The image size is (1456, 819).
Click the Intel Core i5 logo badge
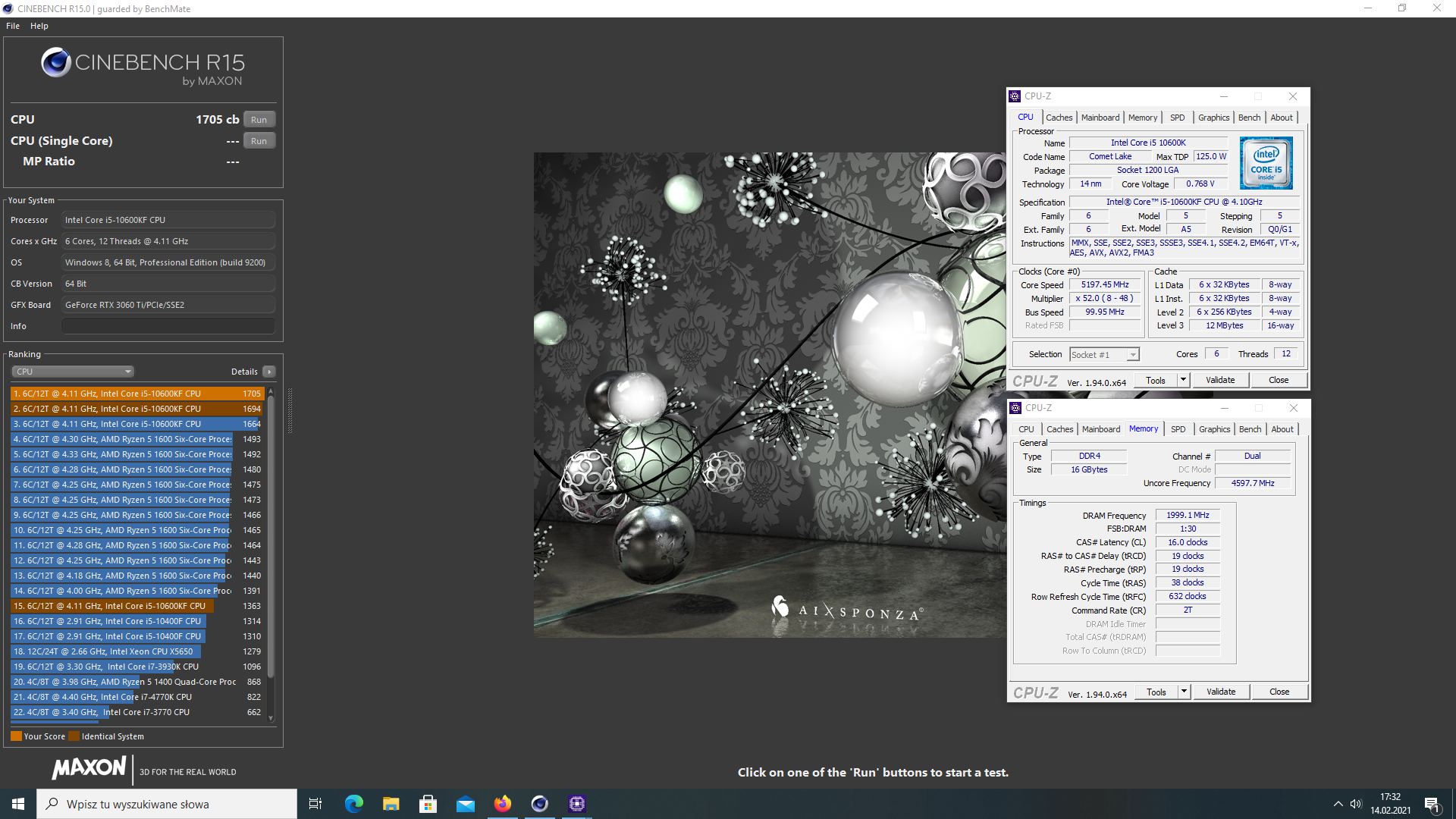tap(1266, 163)
